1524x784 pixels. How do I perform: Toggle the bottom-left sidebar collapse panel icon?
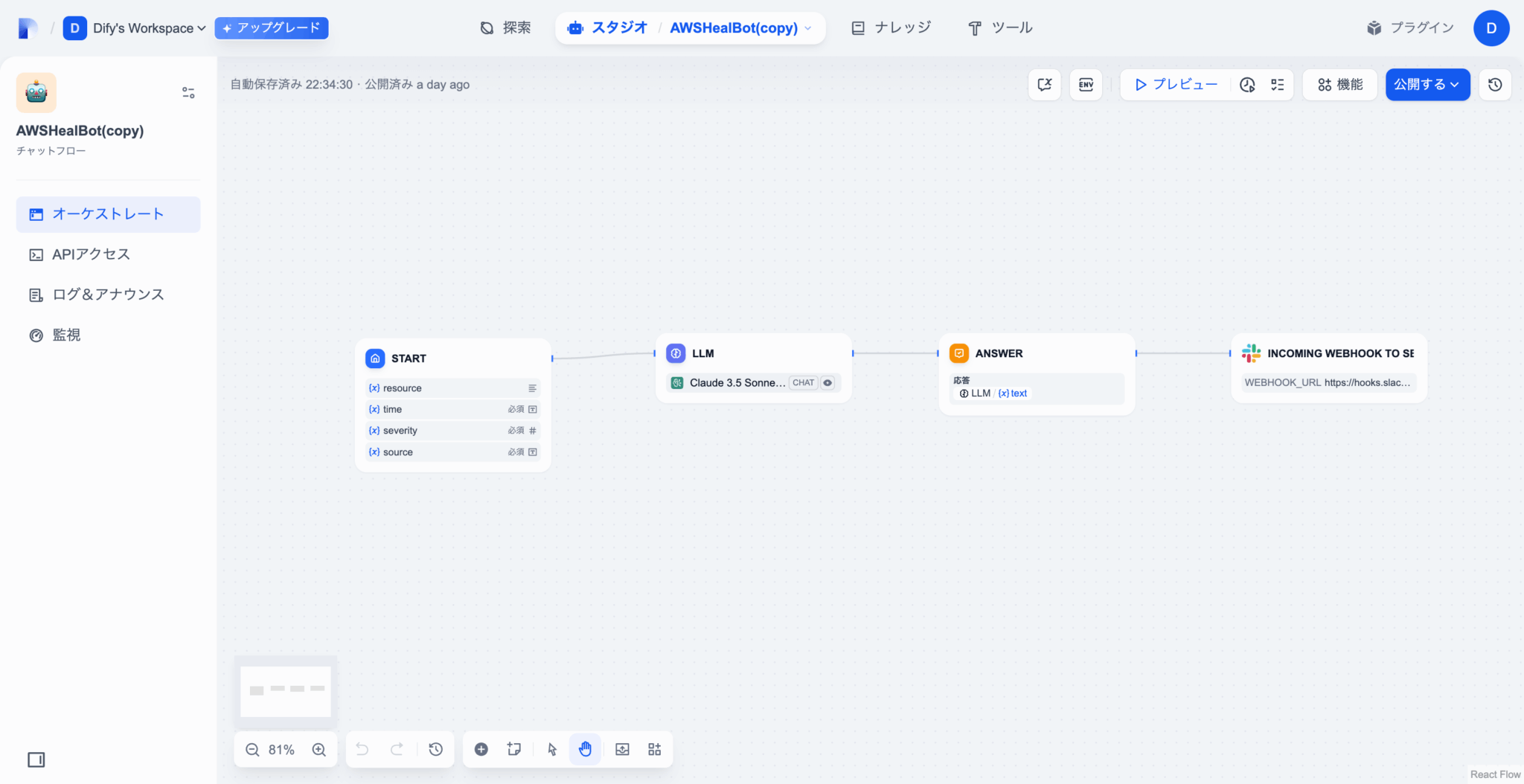36,759
